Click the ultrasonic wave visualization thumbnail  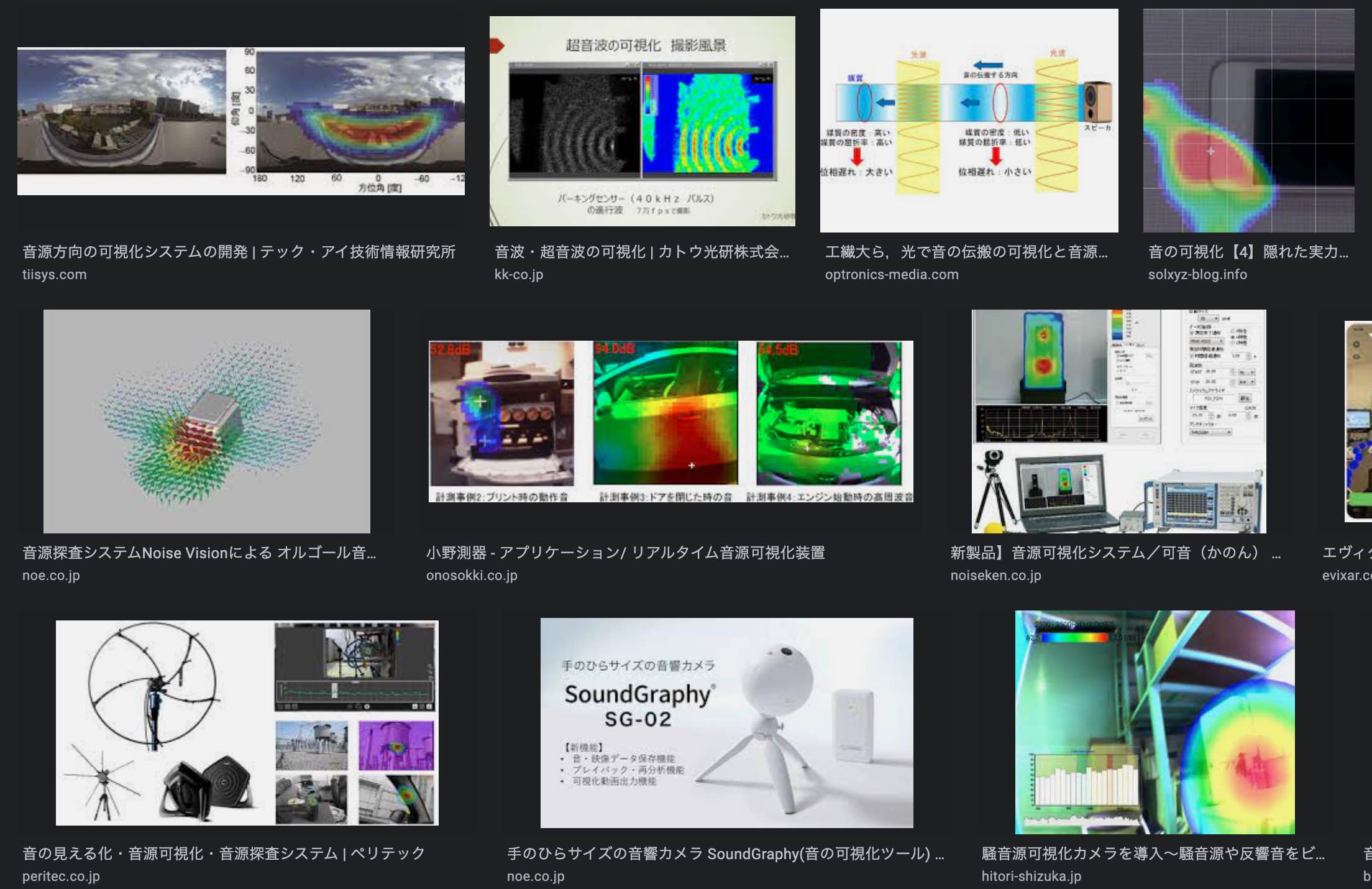click(x=642, y=121)
